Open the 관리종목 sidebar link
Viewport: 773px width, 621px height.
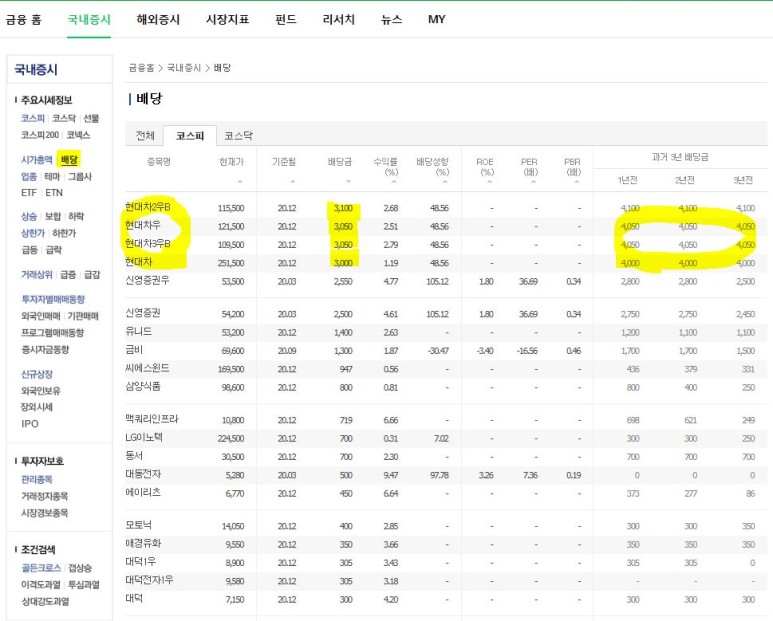[36, 479]
